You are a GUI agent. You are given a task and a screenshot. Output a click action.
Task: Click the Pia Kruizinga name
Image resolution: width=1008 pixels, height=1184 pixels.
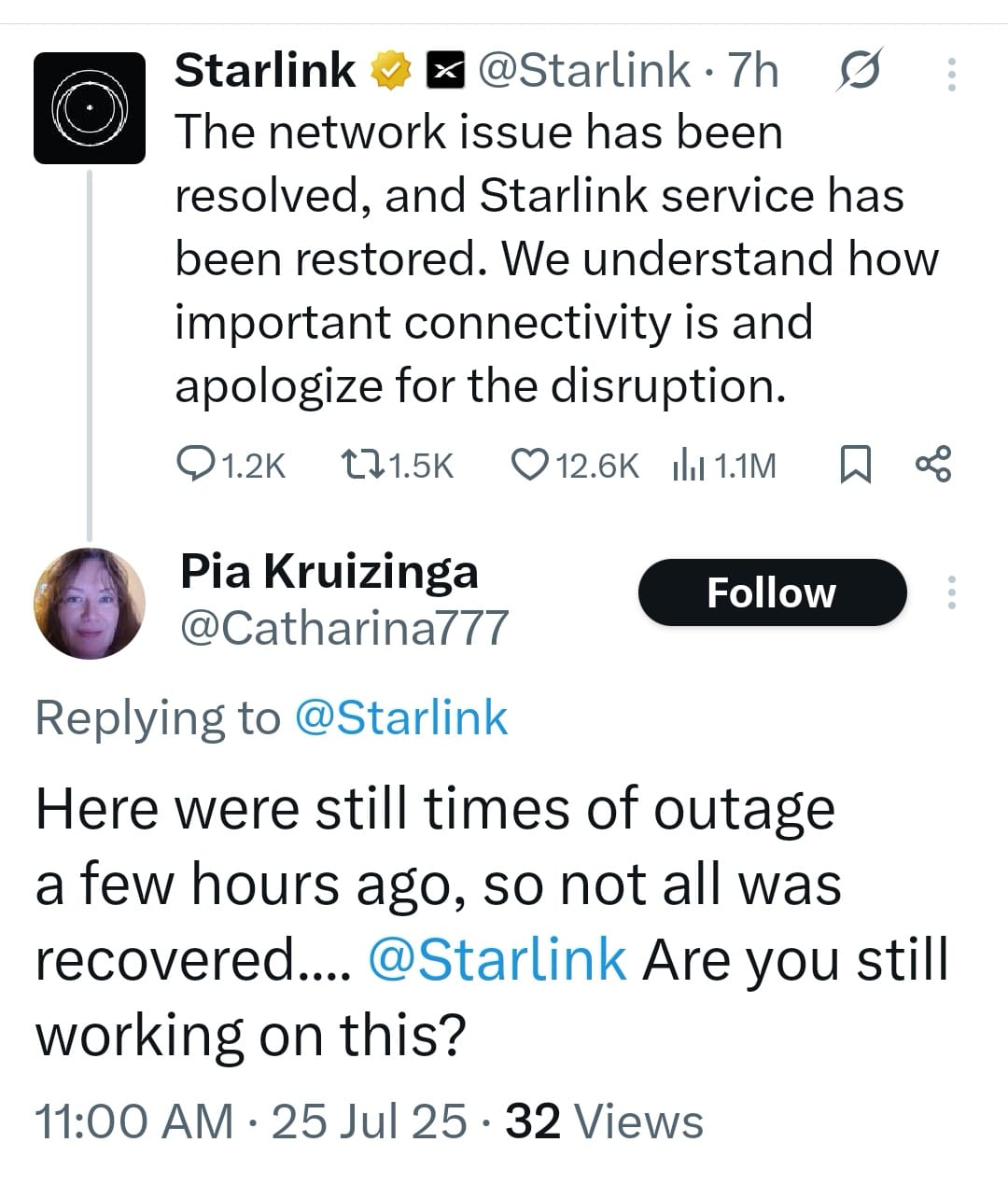329,572
